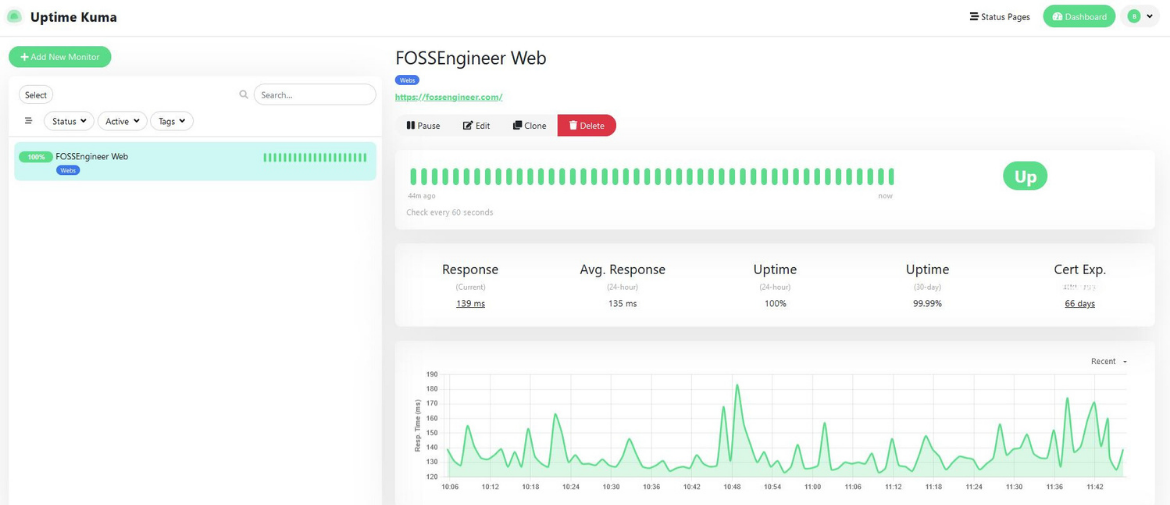Click the Cert Exp. heading
The image size is (1170, 505).
1080,269
